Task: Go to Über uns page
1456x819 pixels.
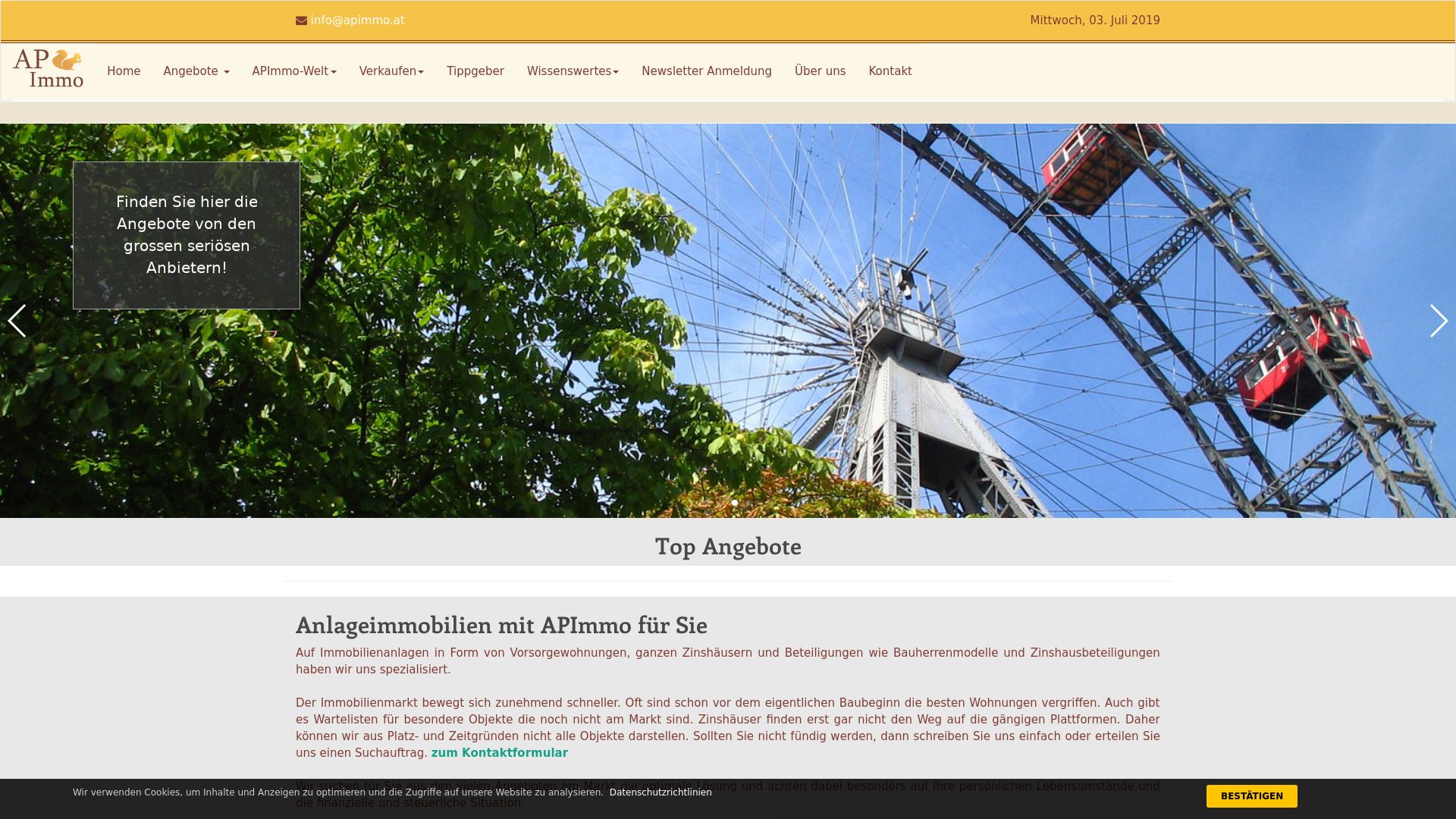Action: [x=820, y=71]
